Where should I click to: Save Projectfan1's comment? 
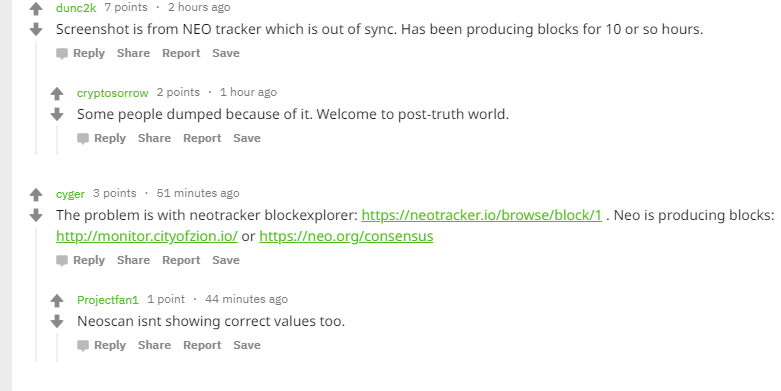(x=247, y=345)
